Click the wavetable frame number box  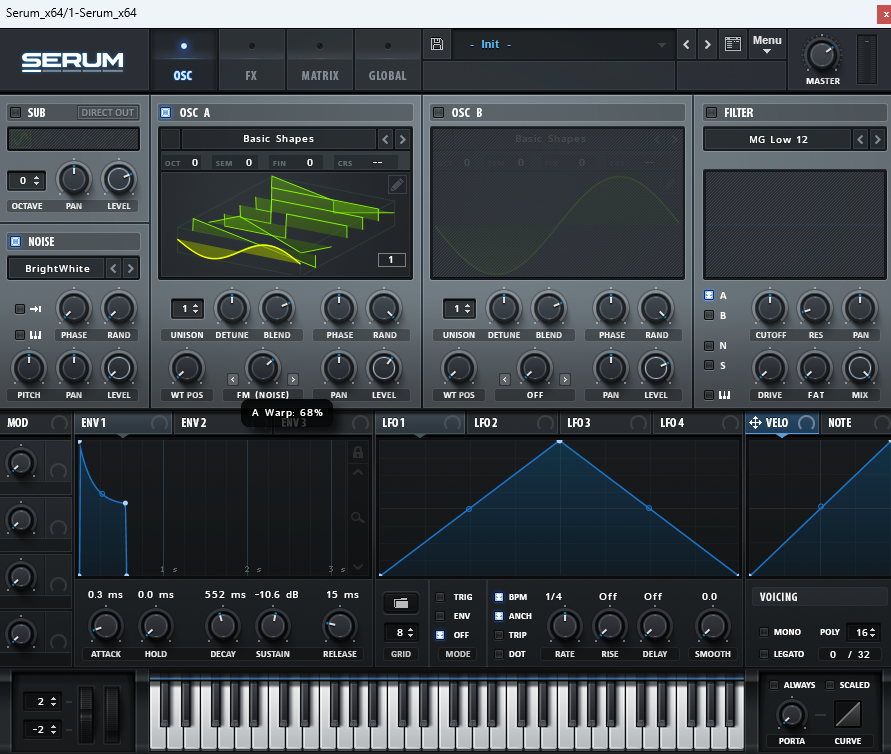coord(392,260)
